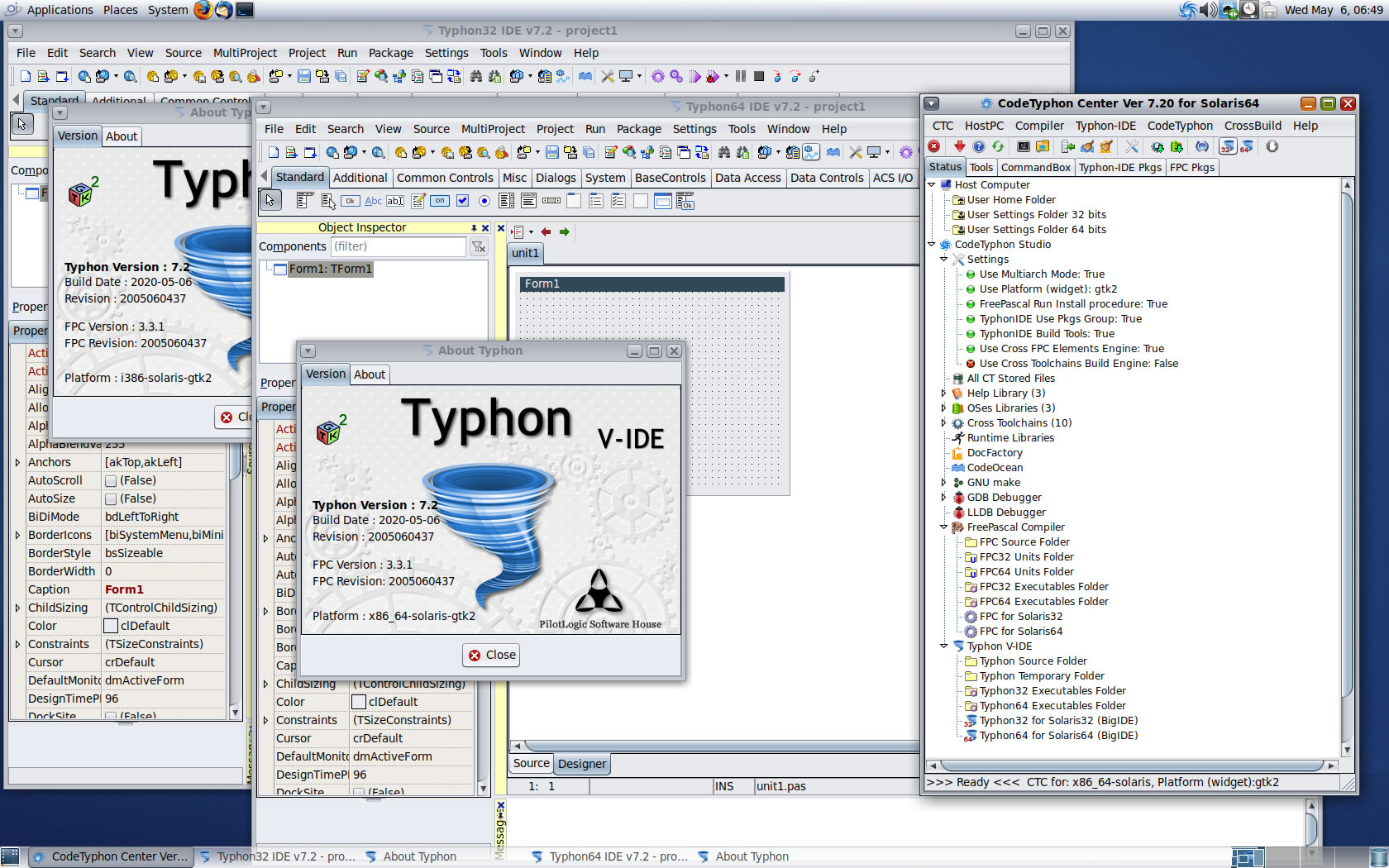Select 'Typhon64 for Solaris64 (BigIDE)' tree row
This screenshot has width=1389, height=868.
tap(1057, 736)
